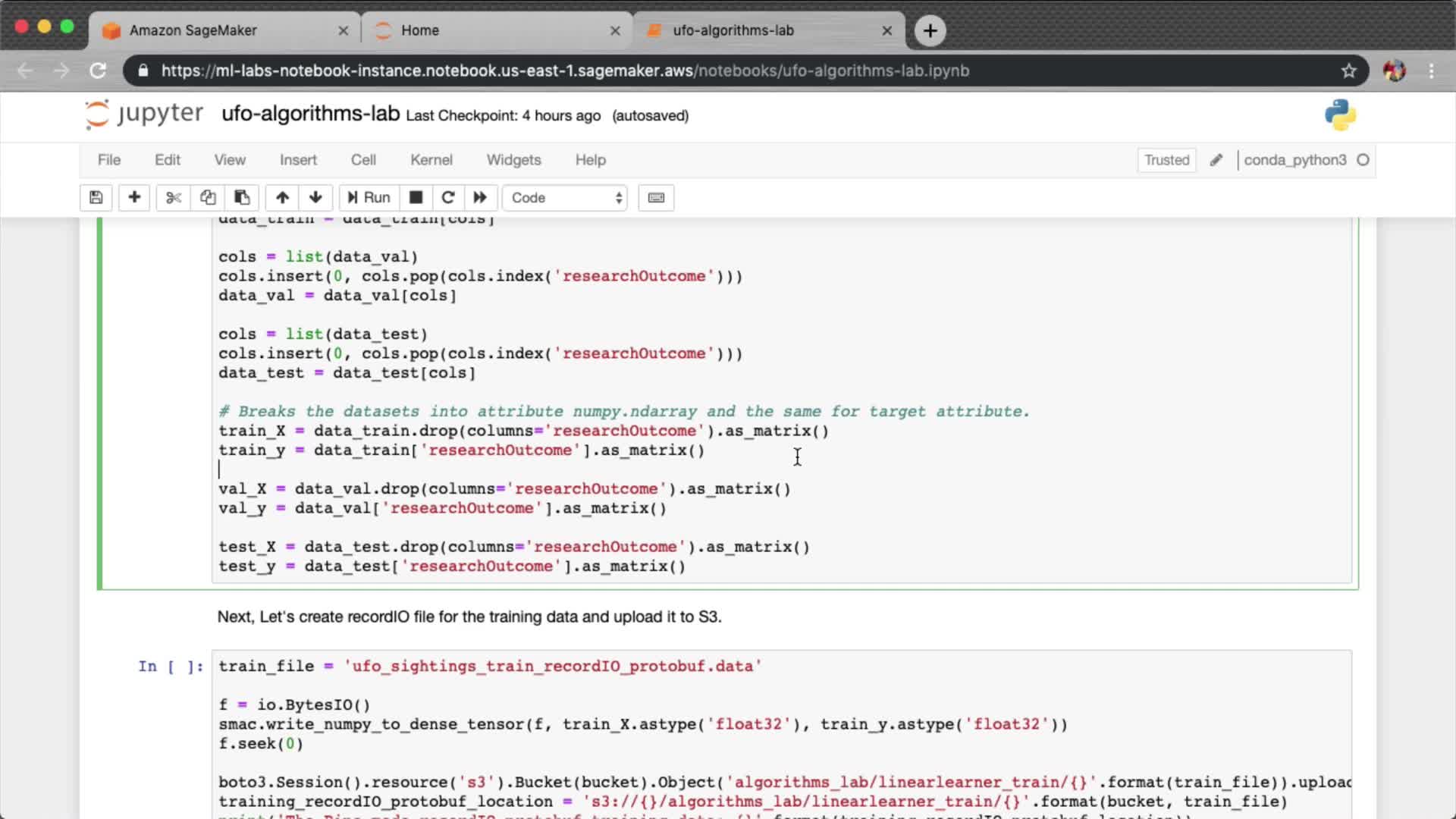The image size is (1456, 819).
Task: Save notebook with the floppy disk icon
Action: point(96,198)
